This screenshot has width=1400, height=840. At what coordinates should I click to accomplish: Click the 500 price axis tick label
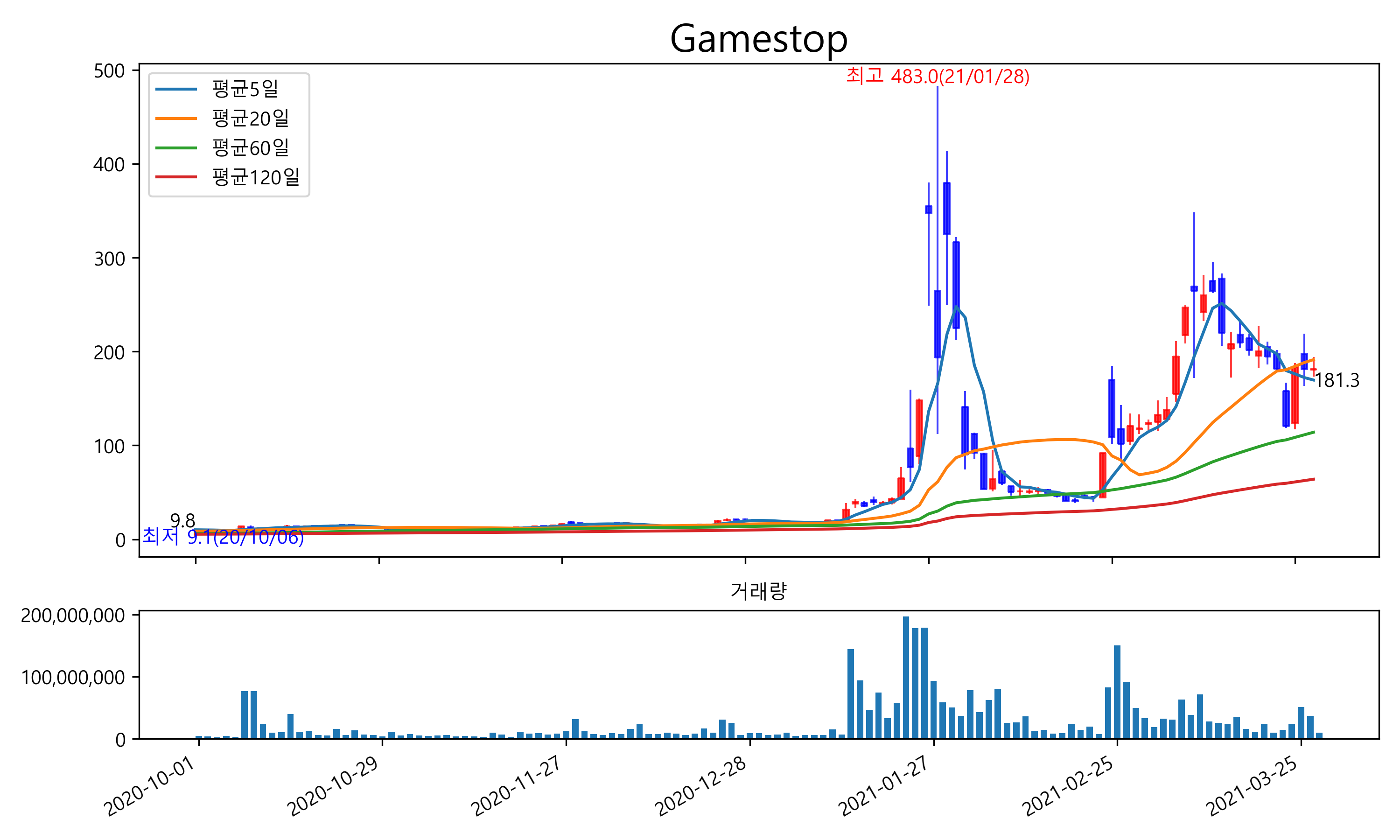point(109,71)
